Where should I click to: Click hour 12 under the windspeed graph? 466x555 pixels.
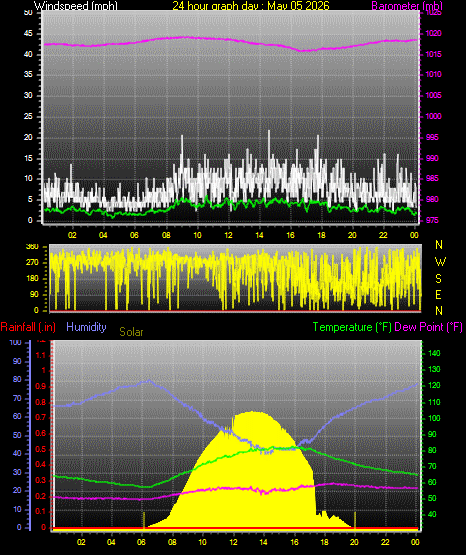coord(228,235)
